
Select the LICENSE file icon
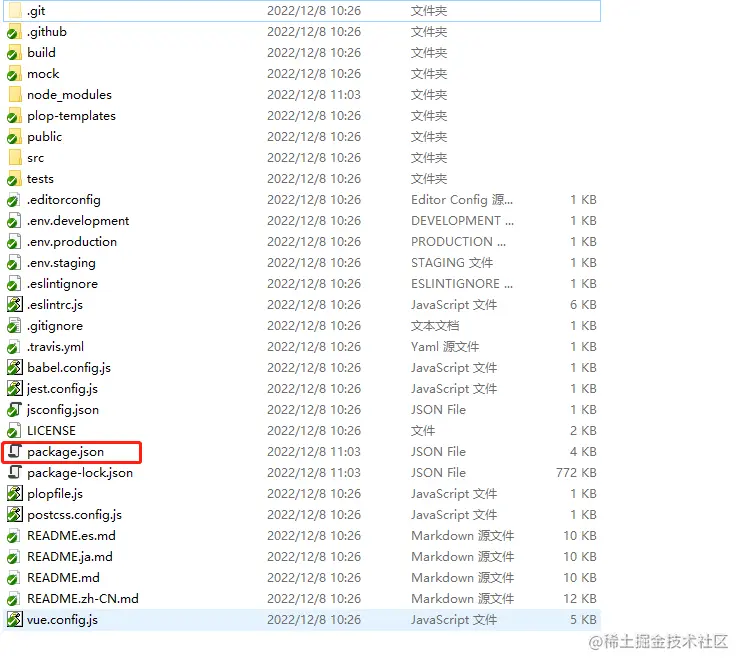(14, 430)
